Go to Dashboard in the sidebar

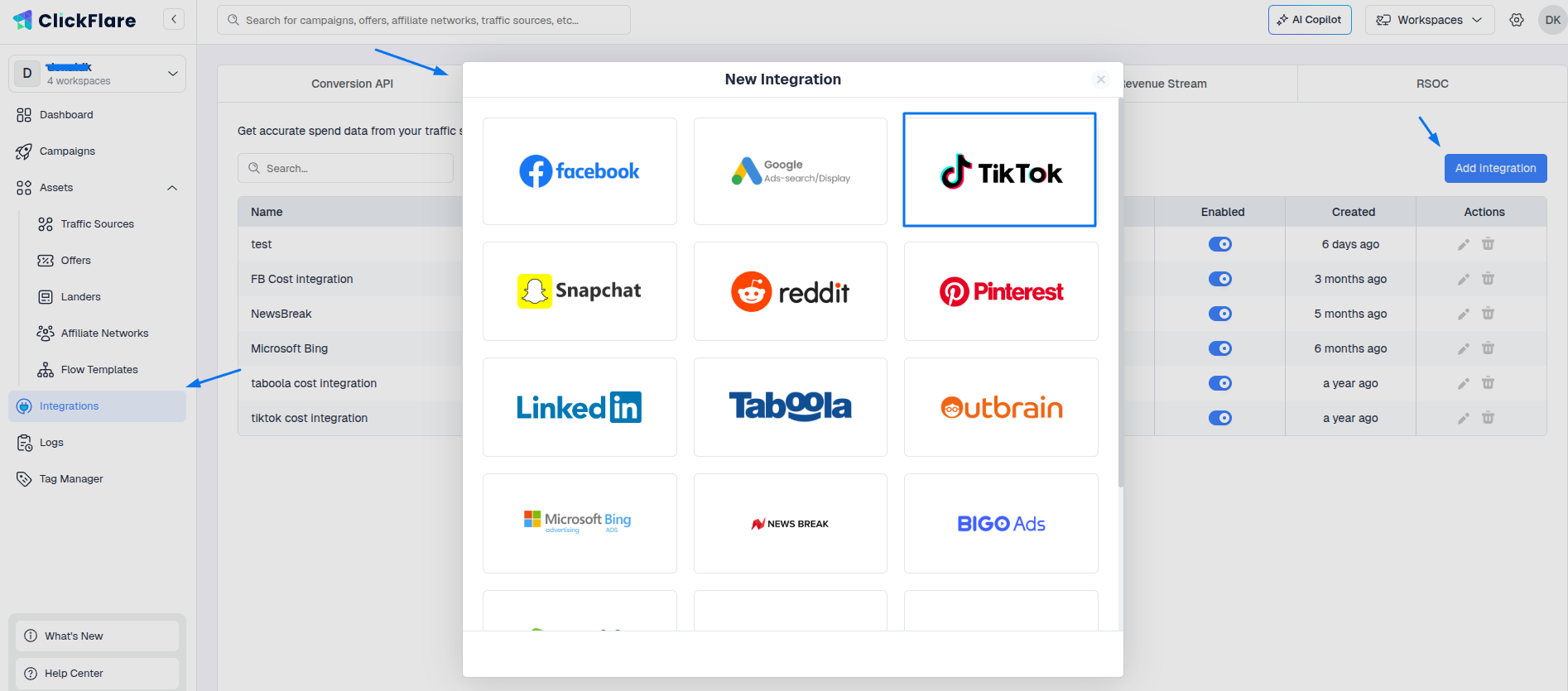click(x=97, y=115)
